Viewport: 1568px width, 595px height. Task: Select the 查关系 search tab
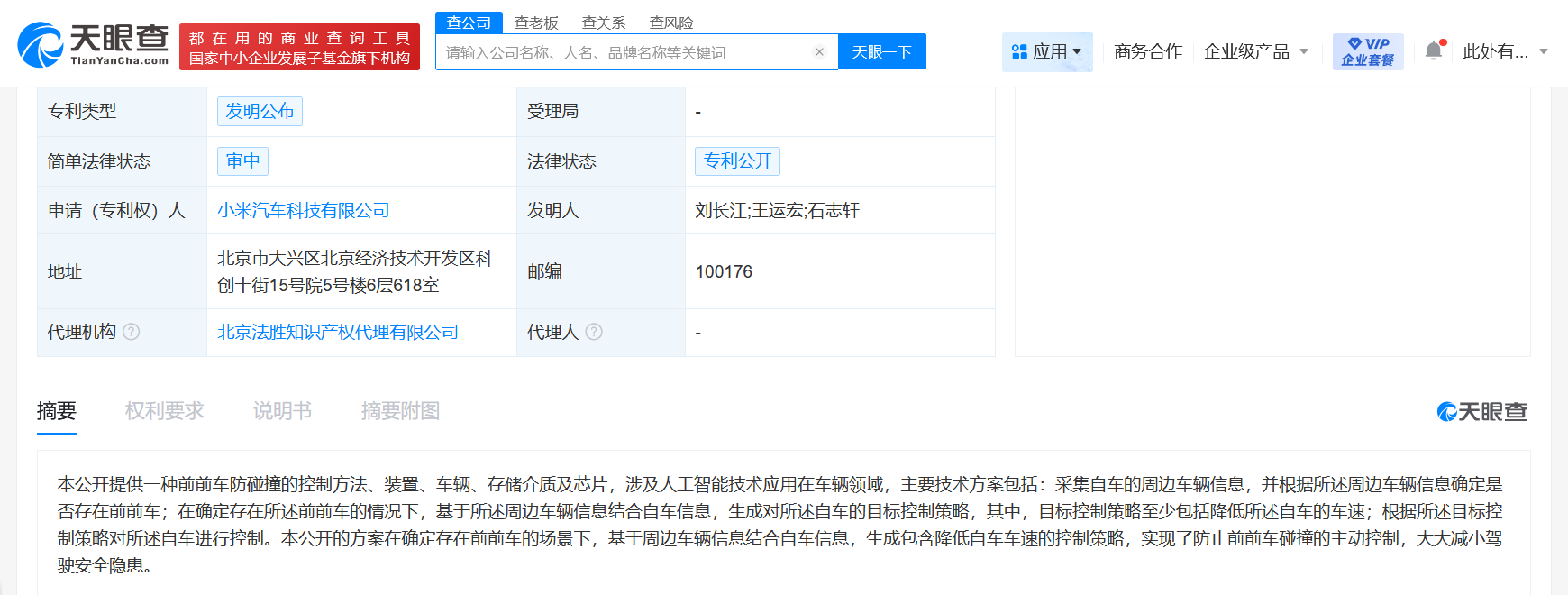coord(604,23)
